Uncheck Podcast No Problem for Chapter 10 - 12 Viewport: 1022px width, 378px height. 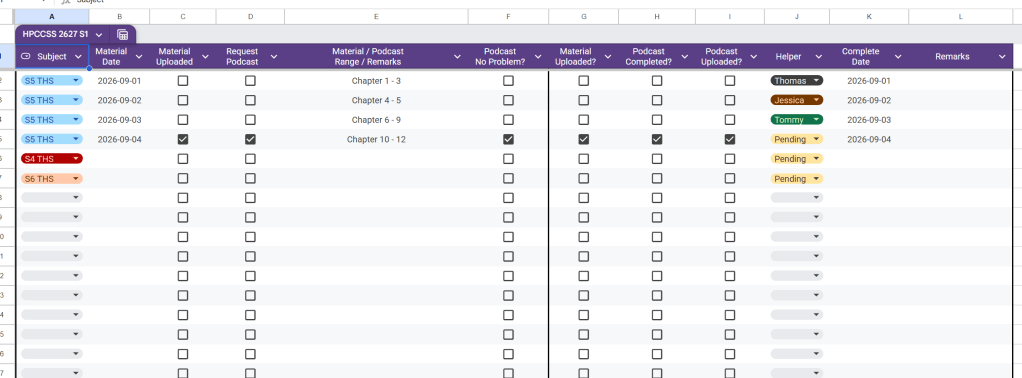click(x=508, y=139)
